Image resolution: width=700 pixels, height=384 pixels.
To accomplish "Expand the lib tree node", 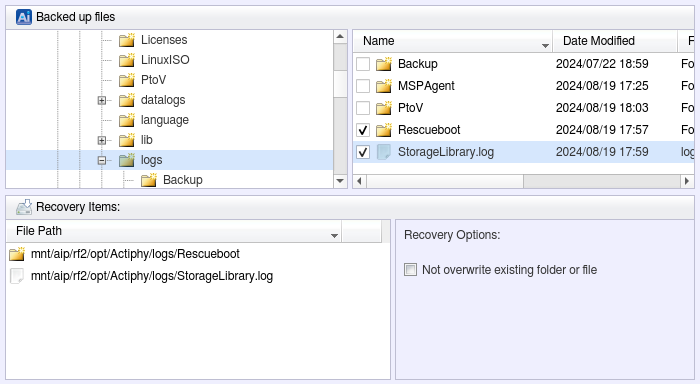I will coord(102,140).
